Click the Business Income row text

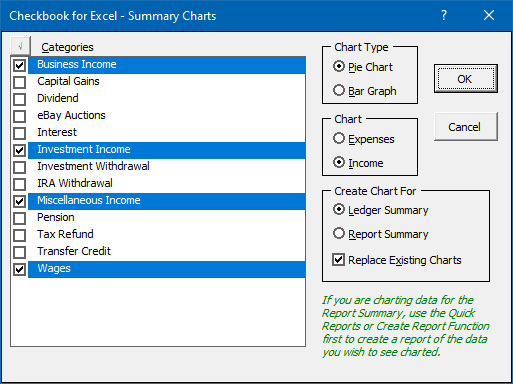77,64
